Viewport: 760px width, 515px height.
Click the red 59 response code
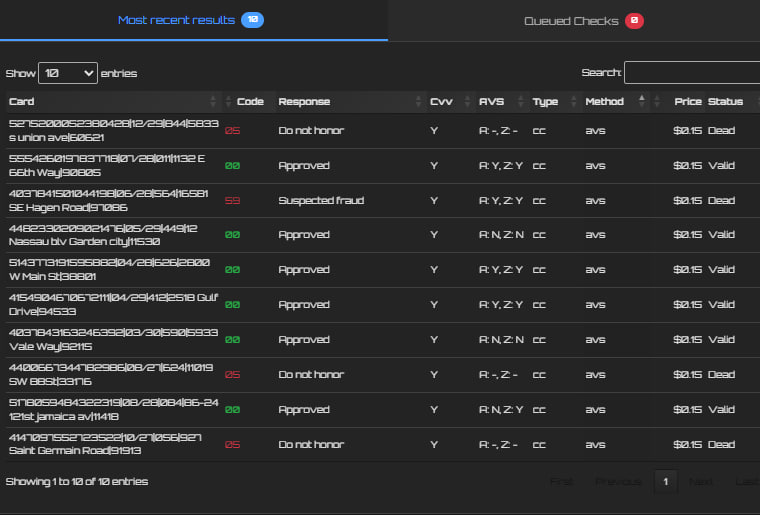[232, 201]
